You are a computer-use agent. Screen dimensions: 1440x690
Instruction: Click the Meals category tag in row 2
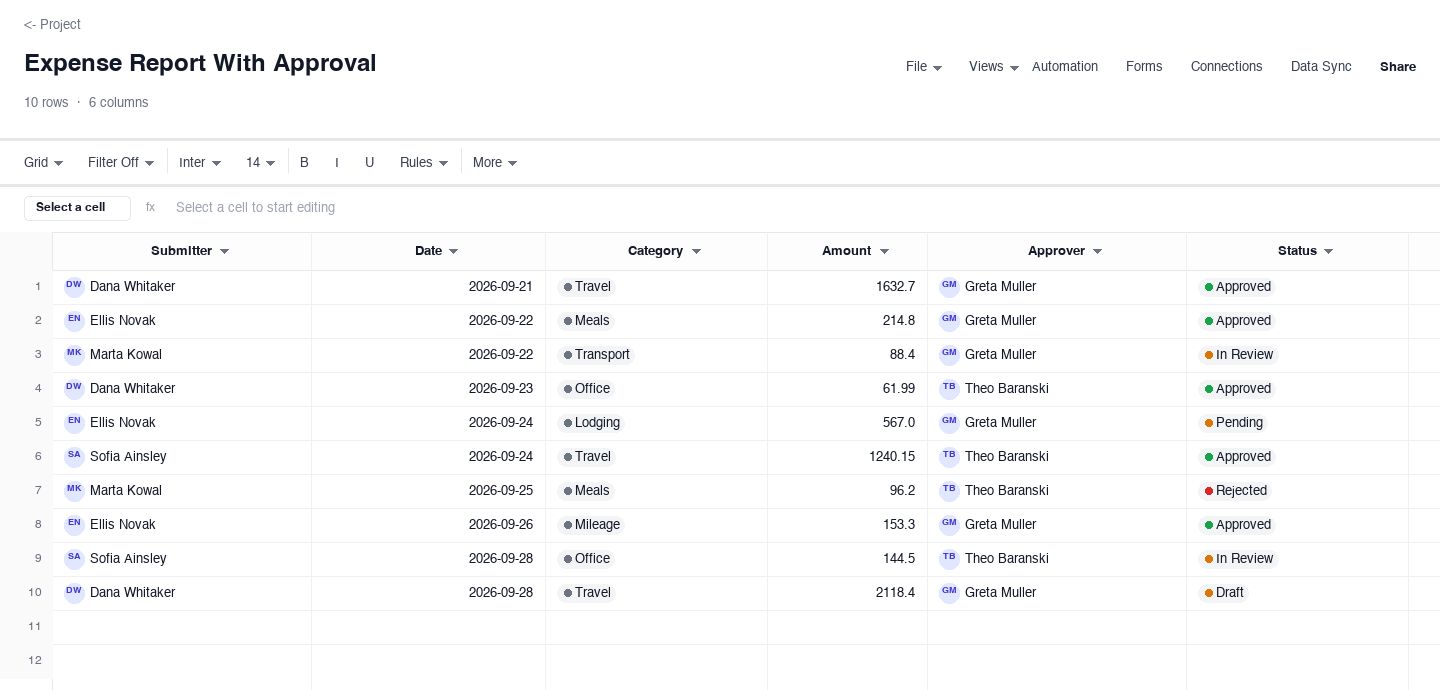pyautogui.click(x=586, y=321)
